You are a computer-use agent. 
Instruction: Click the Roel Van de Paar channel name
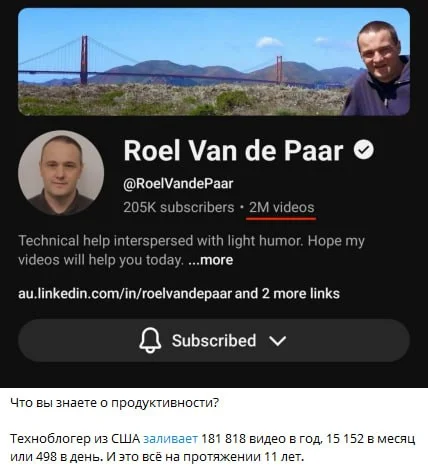[233, 151]
